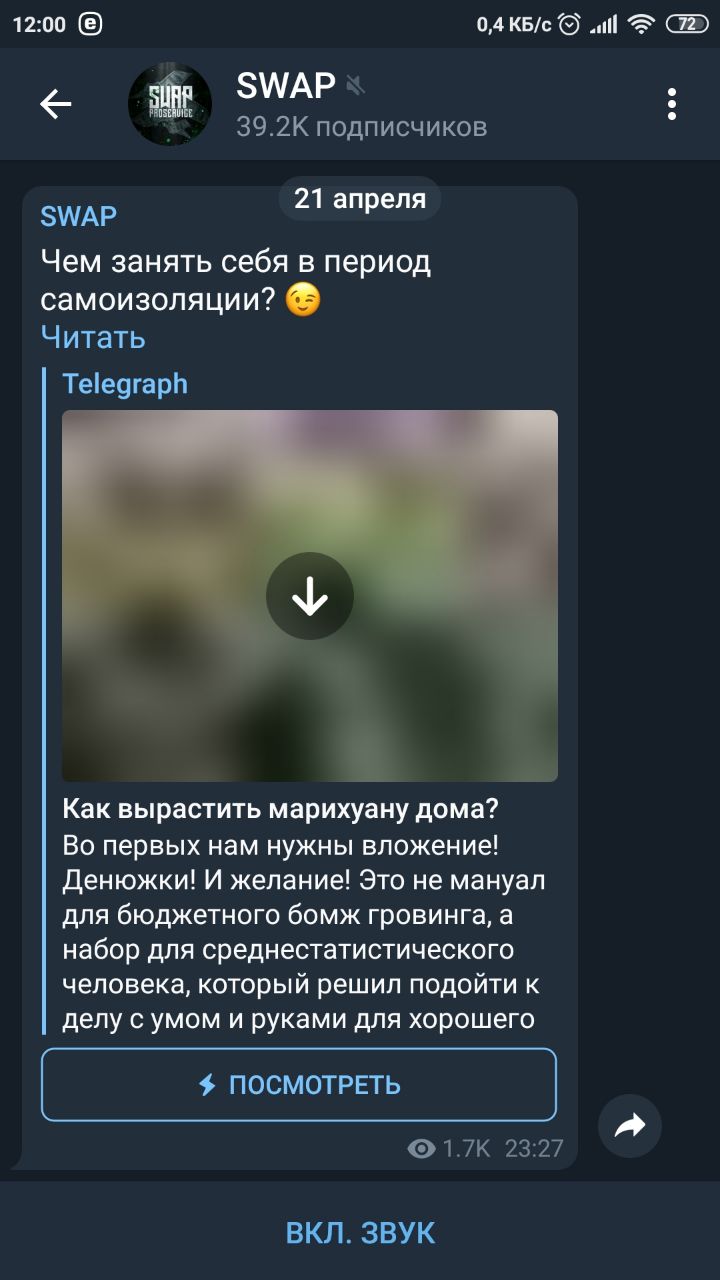This screenshot has width=720, height=1280.
Task: Tap the back arrow icon
Action: click(56, 104)
